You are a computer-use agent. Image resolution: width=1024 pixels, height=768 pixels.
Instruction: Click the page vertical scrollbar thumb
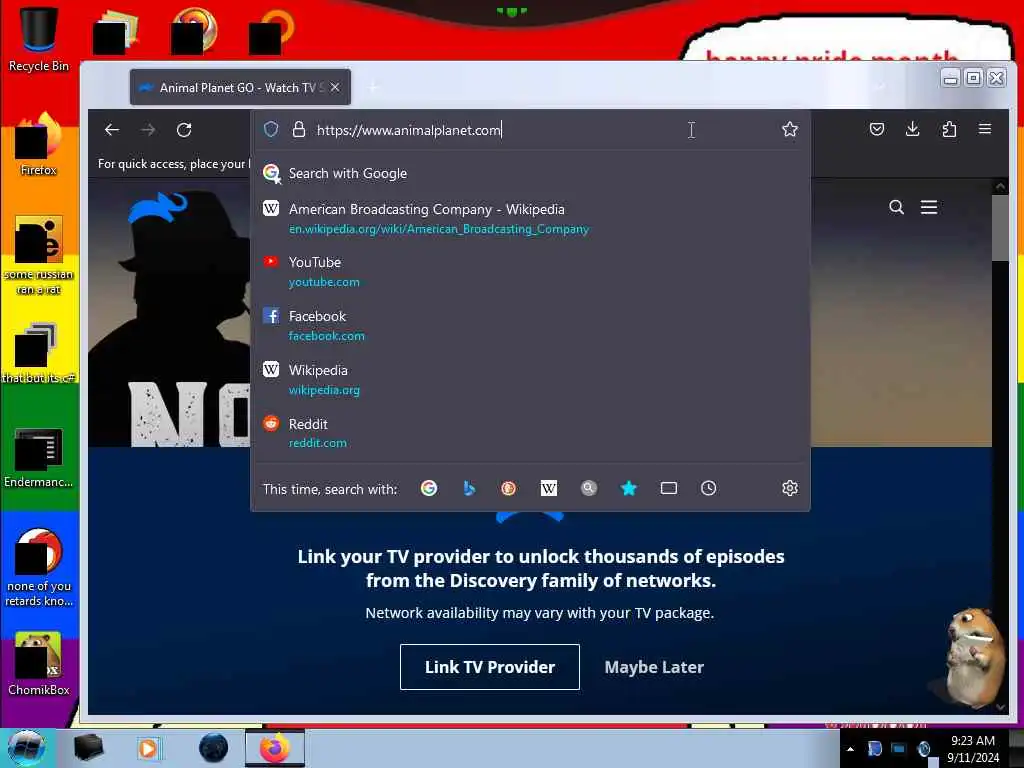pos(1000,229)
